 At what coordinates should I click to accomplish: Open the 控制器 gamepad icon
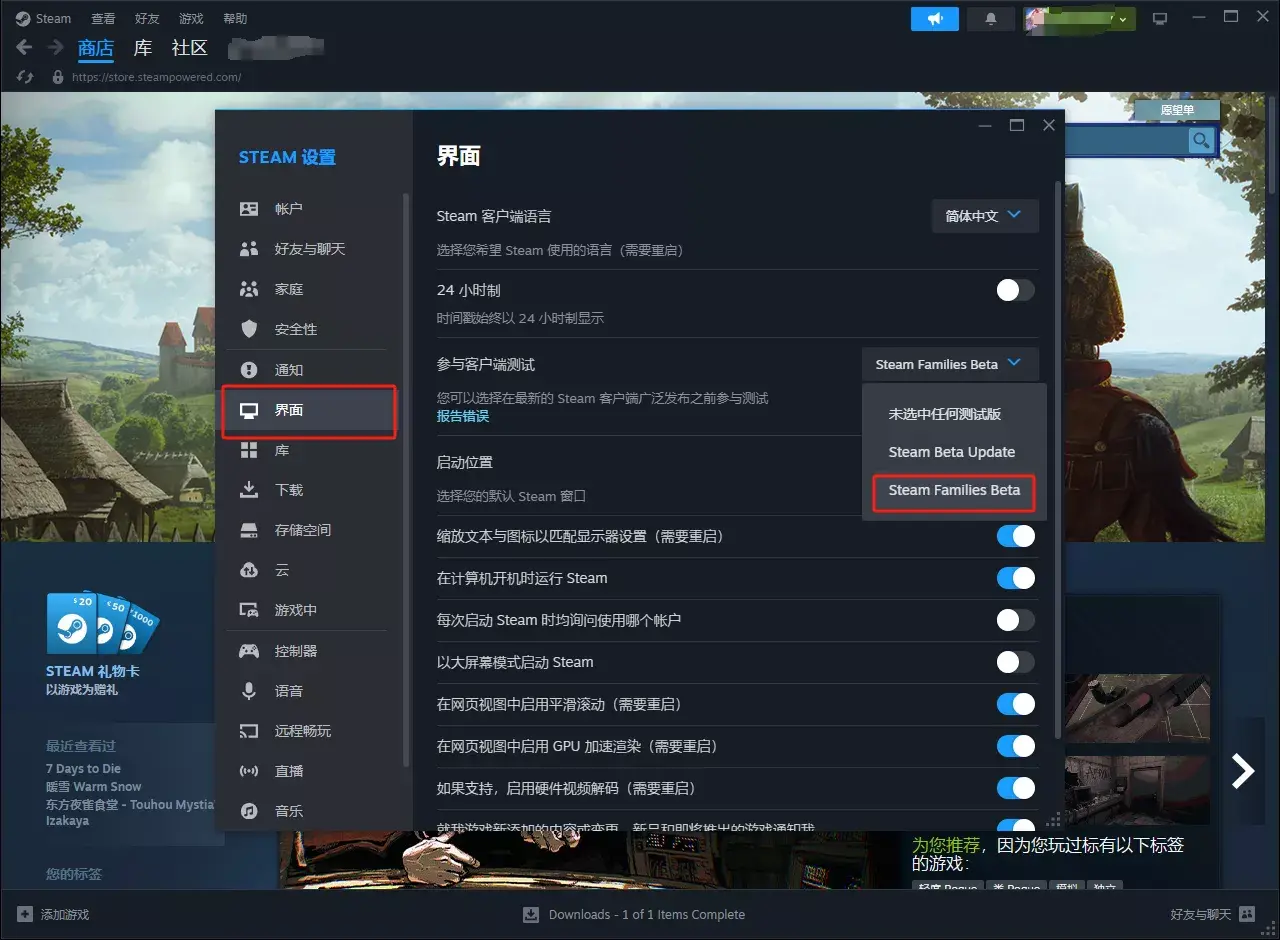click(249, 651)
